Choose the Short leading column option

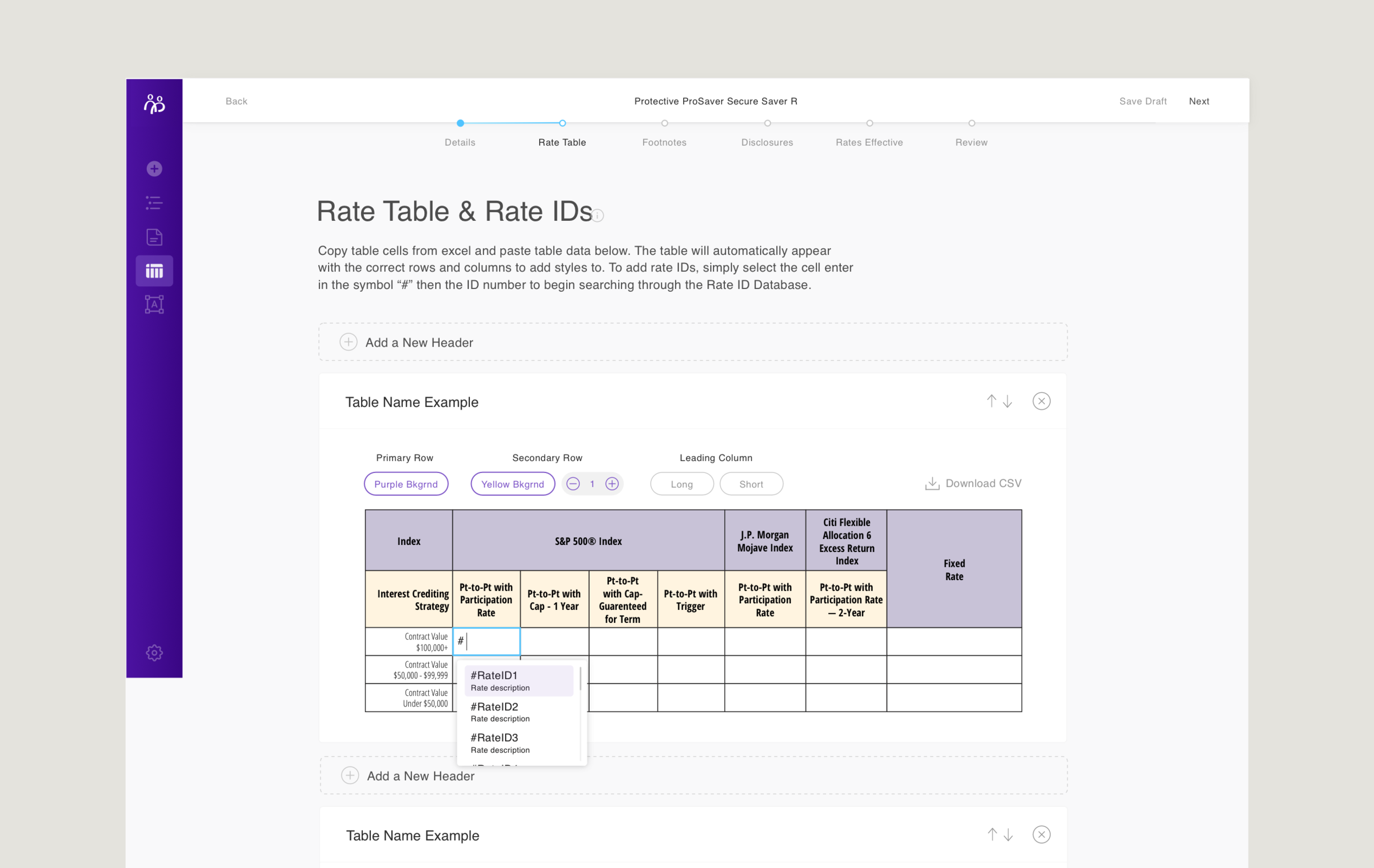point(751,484)
